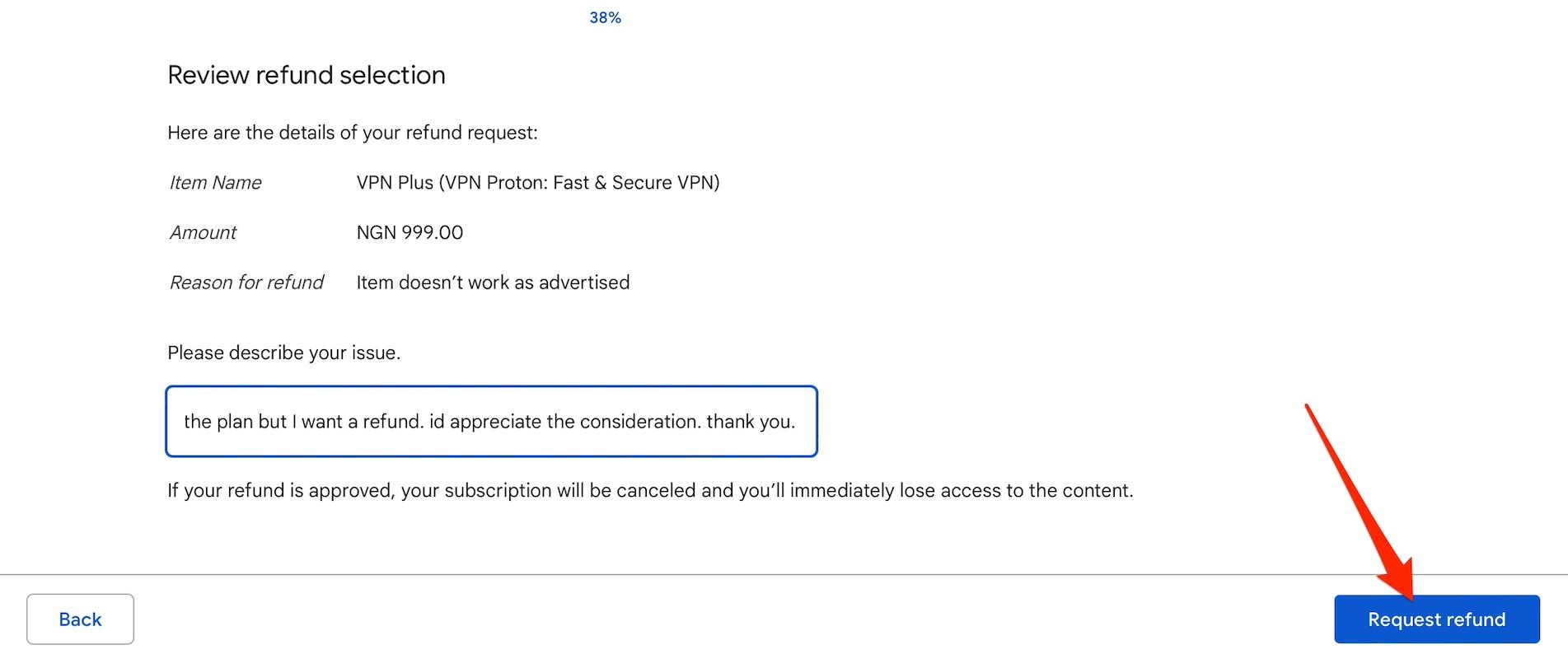Select the Reason for refund label
The image size is (1568, 659).
tap(246, 283)
